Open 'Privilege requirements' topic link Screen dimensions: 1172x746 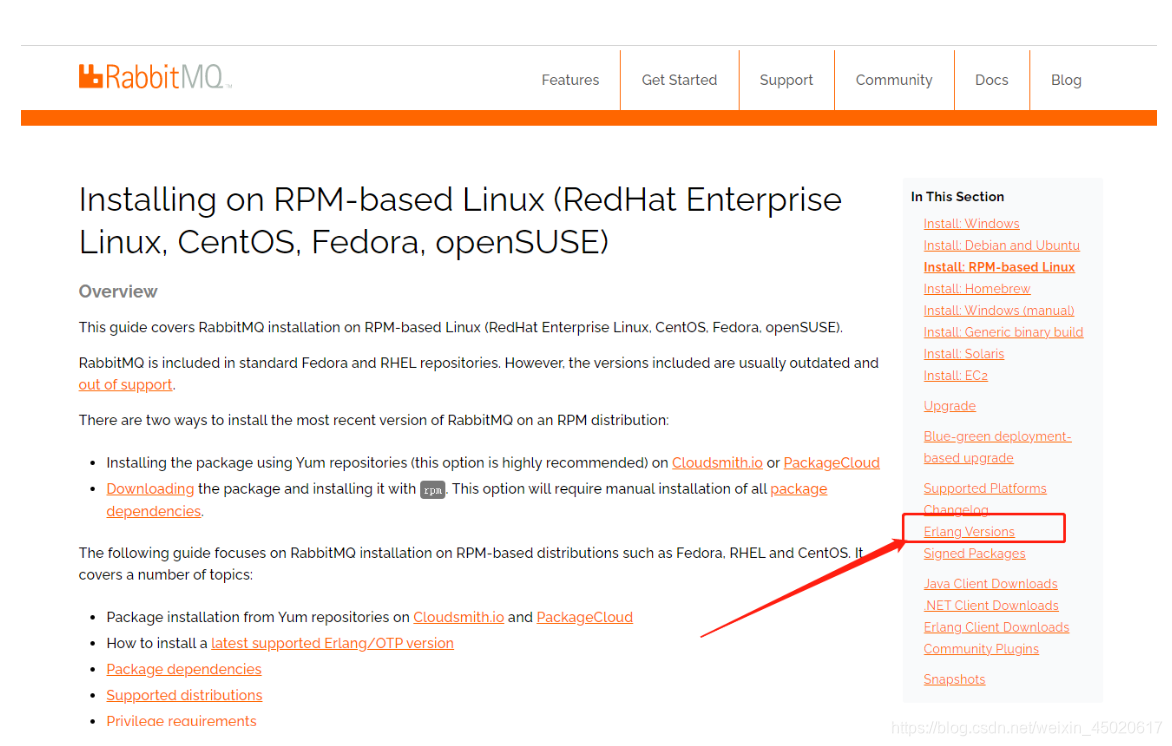(181, 721)
